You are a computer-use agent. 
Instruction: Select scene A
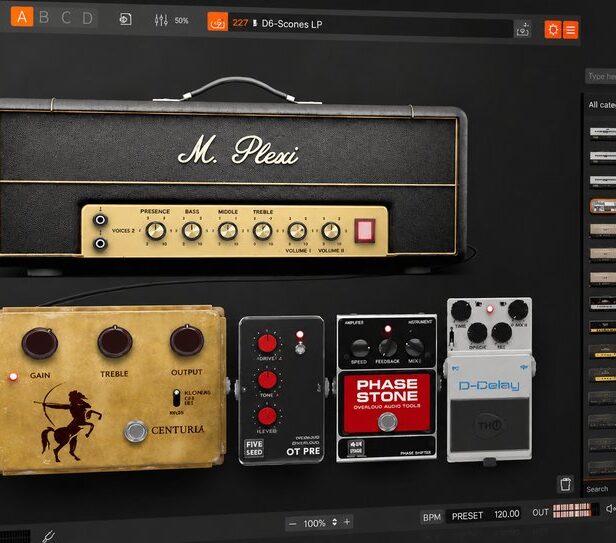(22, 17)
